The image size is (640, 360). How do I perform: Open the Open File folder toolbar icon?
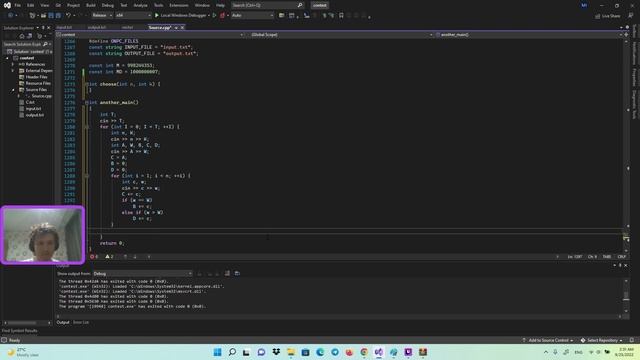point(43,16)
